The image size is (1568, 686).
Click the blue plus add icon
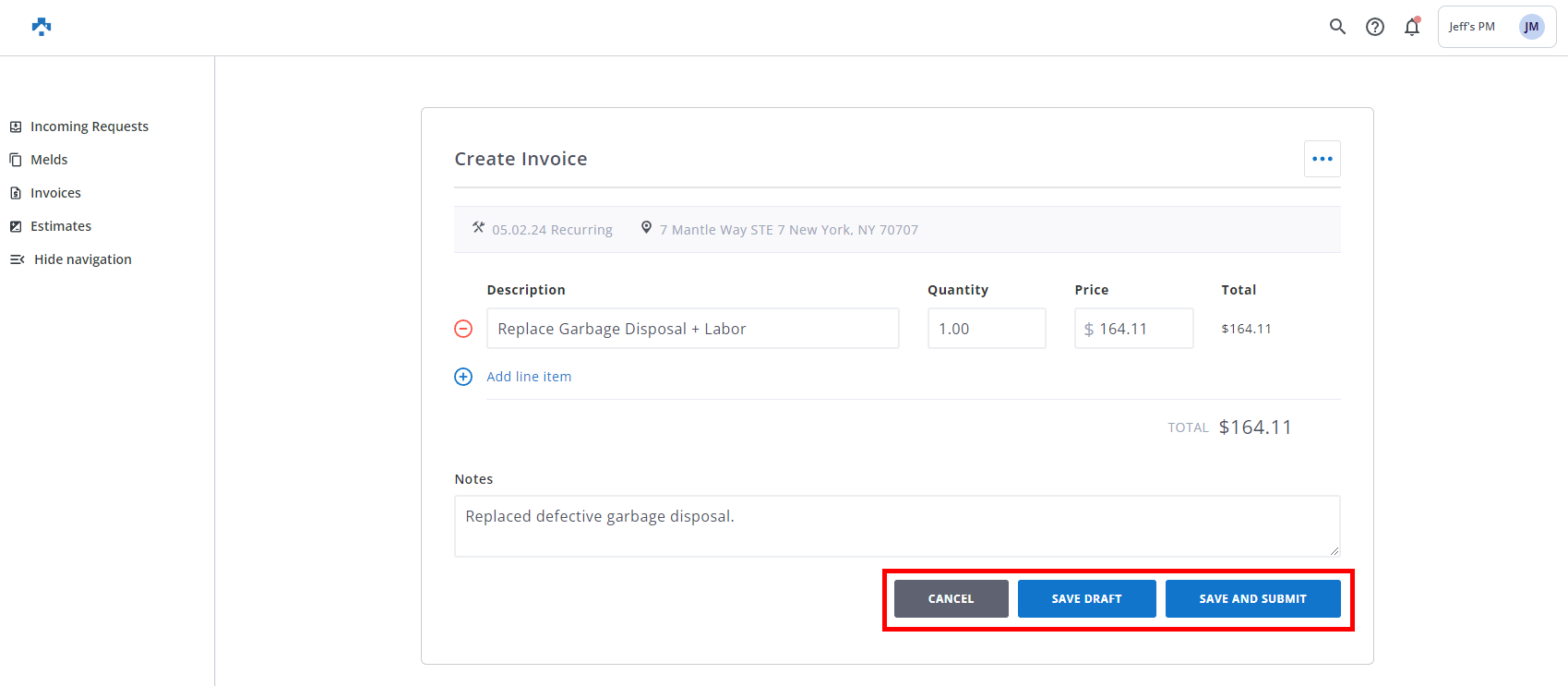(x=463, y=377)
